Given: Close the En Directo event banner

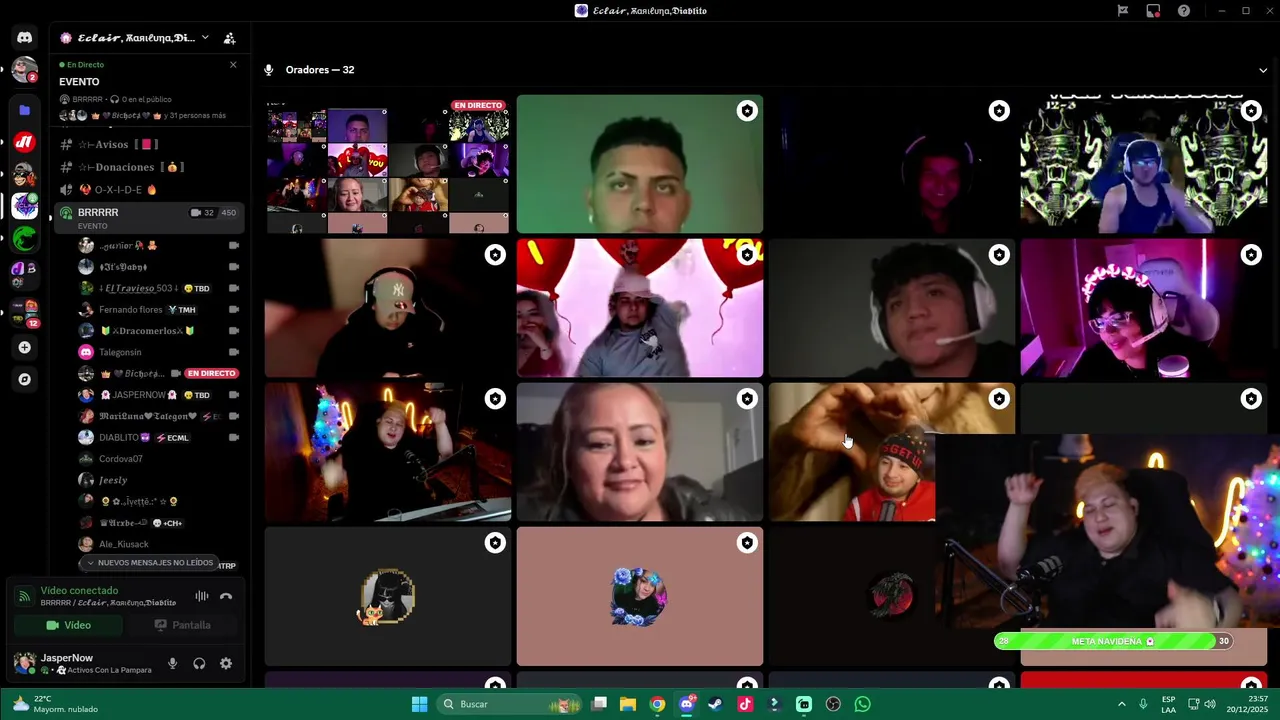Looking at the screenshot, I should (x=233, y=65).
